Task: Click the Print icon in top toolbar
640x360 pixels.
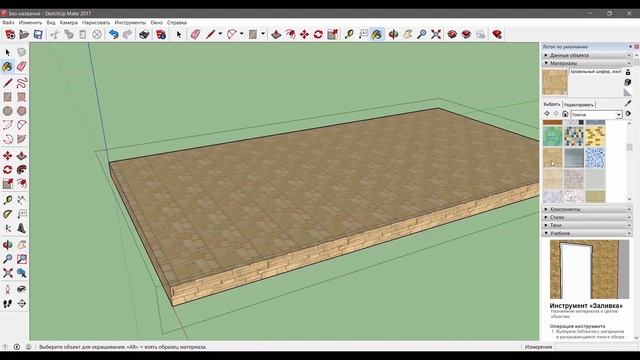Action: click(144, 34)
